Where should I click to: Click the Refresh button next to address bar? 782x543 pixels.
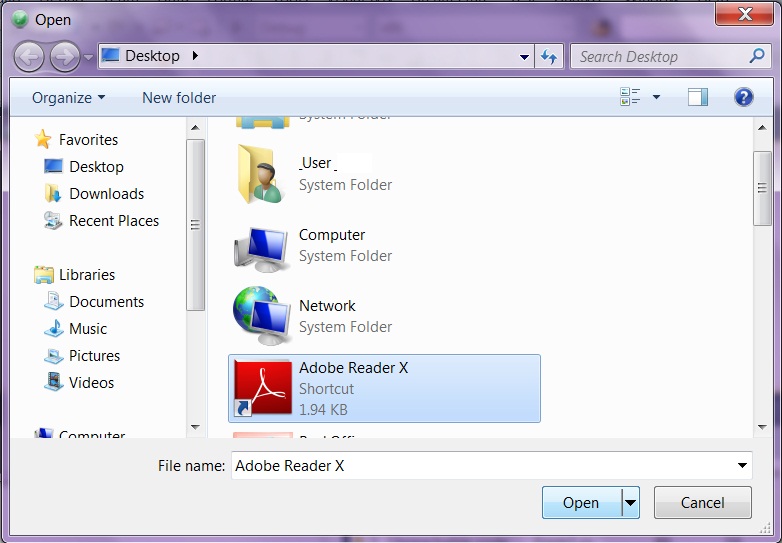[x=549, y=57]
